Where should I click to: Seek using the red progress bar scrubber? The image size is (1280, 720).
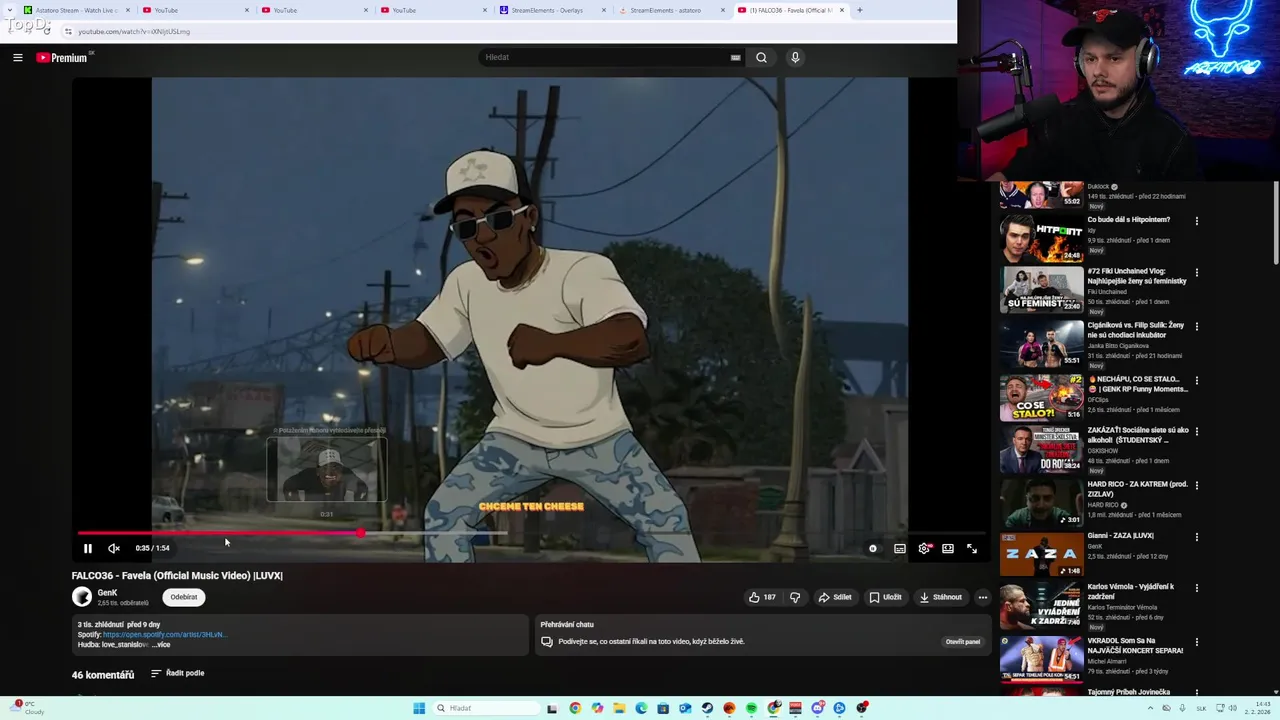point(360,533)
